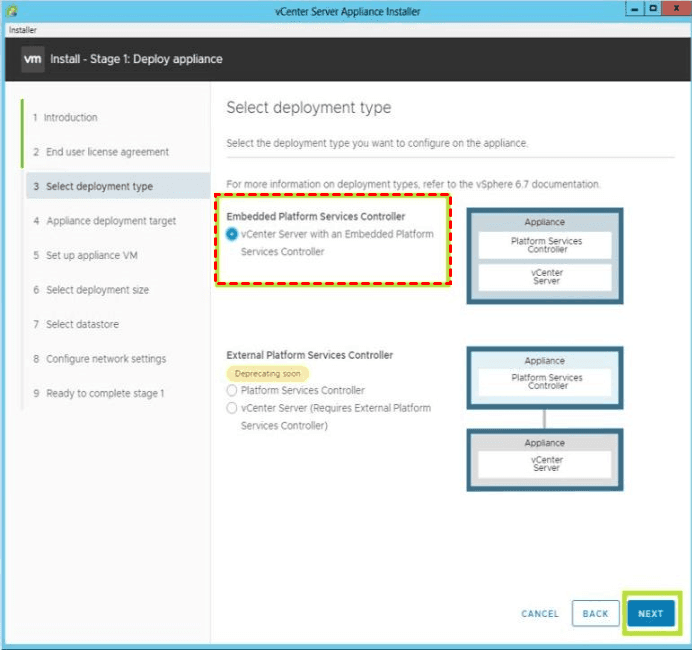Viewport: 692px width, 651px height.
Task: Click the vm logo in header
Action: coord(33,59)
